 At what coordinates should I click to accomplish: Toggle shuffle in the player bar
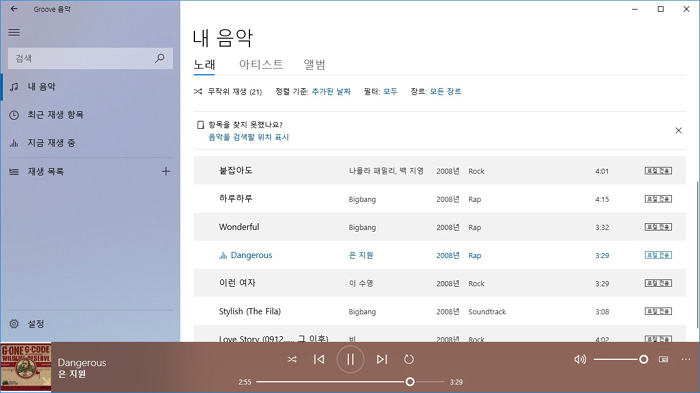coord(292,360)
